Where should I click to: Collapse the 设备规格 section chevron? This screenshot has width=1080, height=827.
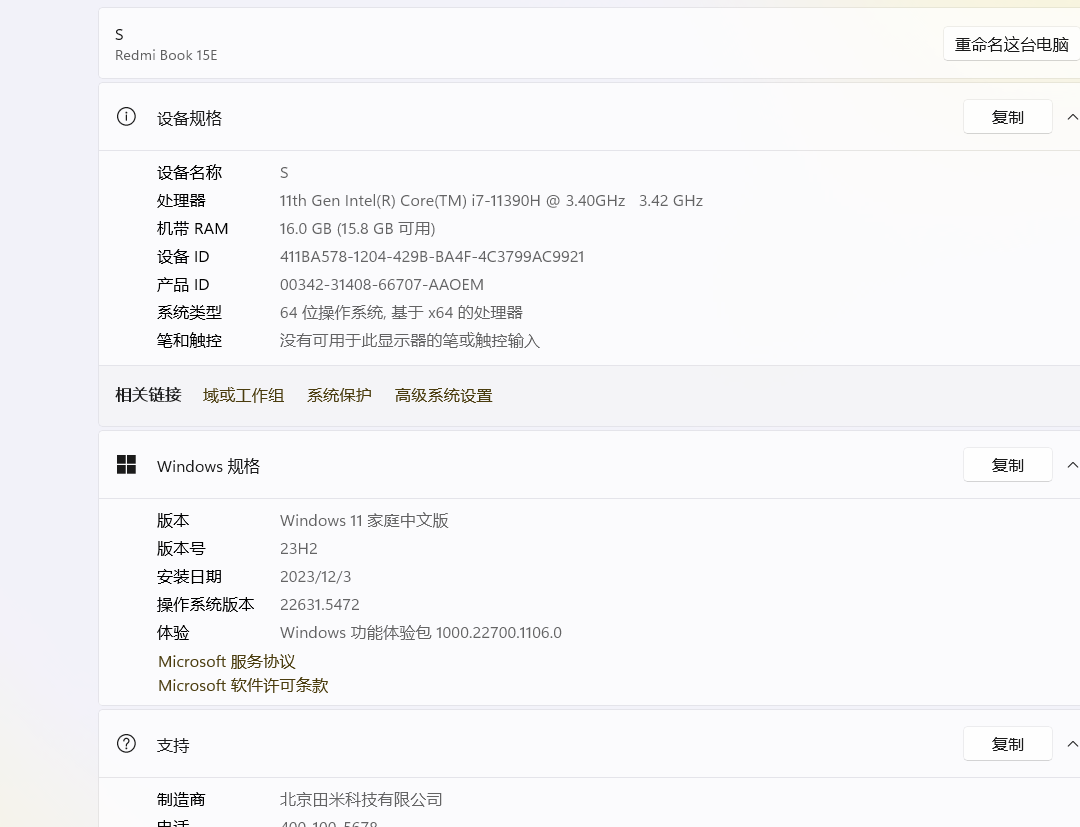1072,117
